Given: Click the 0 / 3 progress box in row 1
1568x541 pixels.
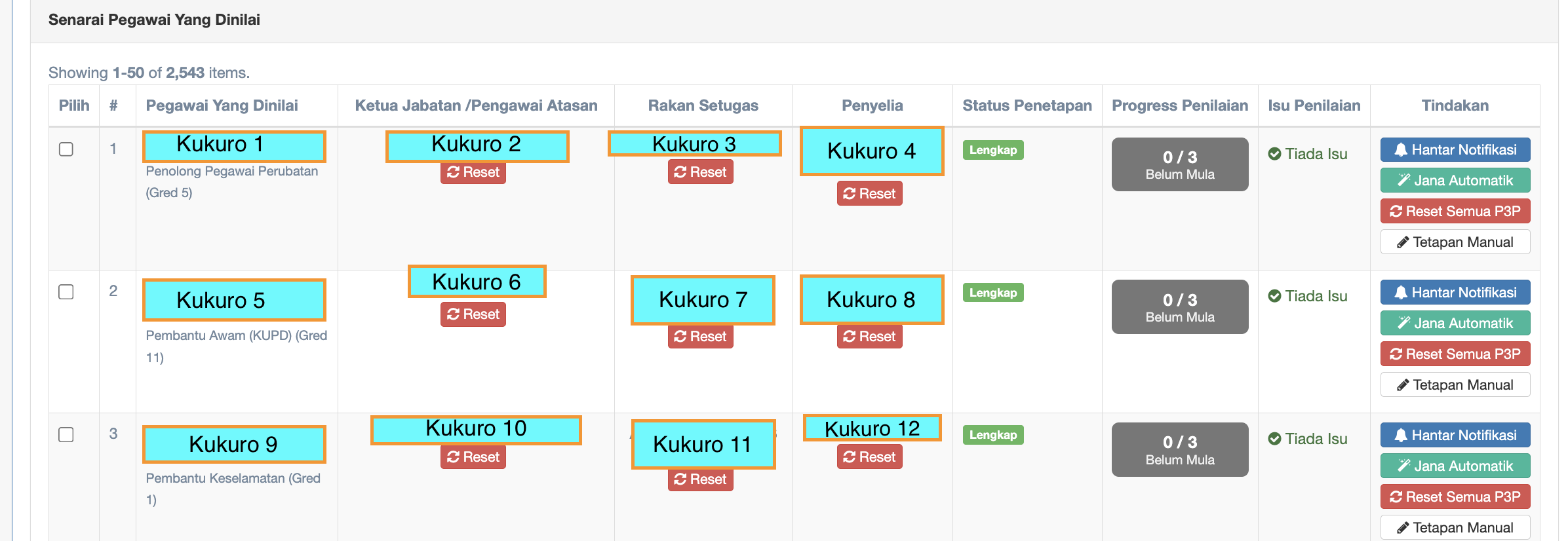Looking at the screenshot, I should coord(1179,164).
